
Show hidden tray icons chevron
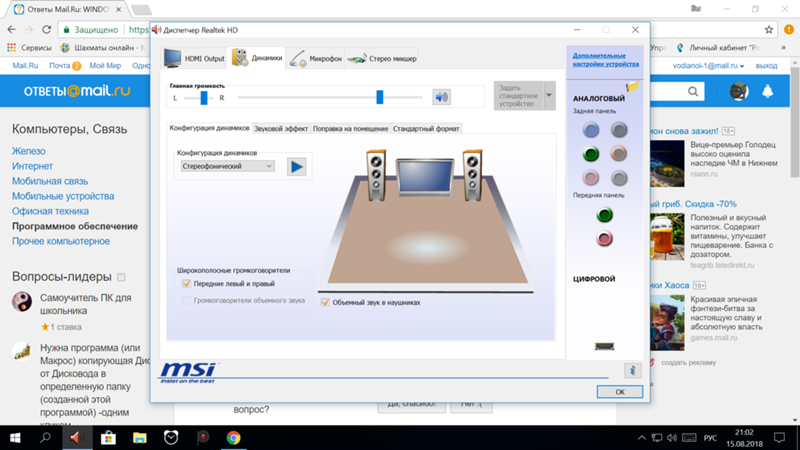tap(642, 438)
